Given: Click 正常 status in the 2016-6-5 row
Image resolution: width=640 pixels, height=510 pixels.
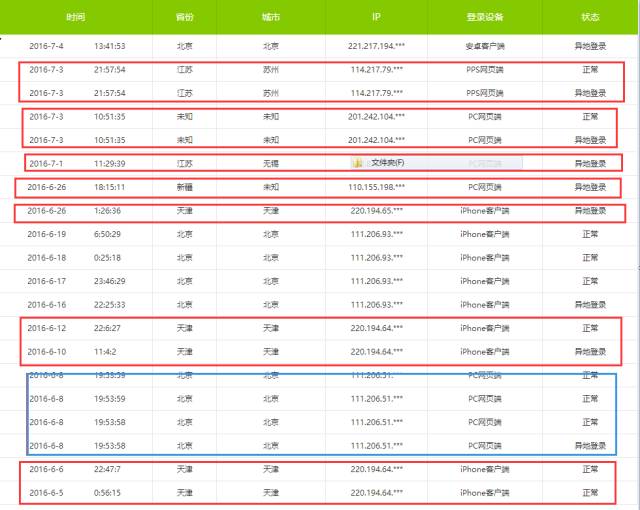Looking at the screenshot, I should pyautogui.click(x=590, y=493).
